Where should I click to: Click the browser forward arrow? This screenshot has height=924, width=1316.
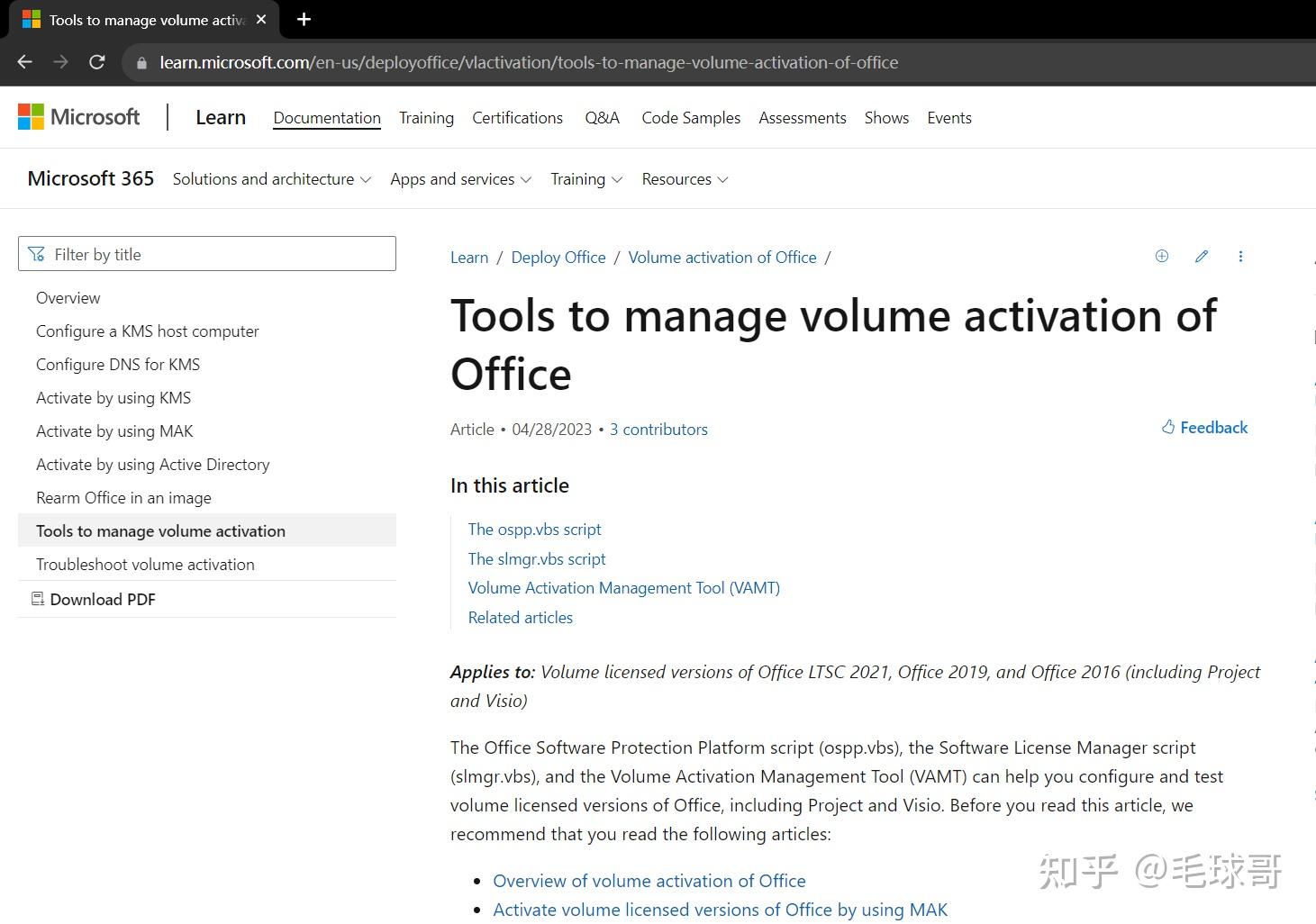(x=61, y=62)
